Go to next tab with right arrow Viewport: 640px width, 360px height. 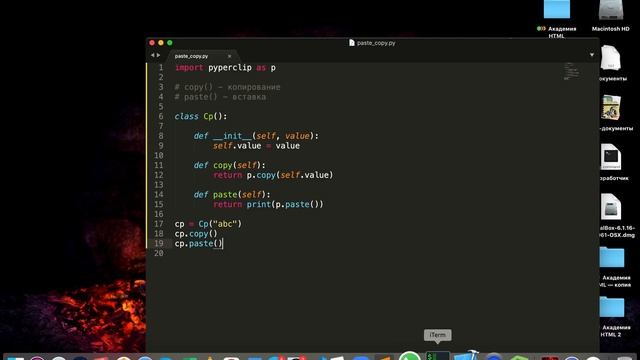(x=158, y=55)
